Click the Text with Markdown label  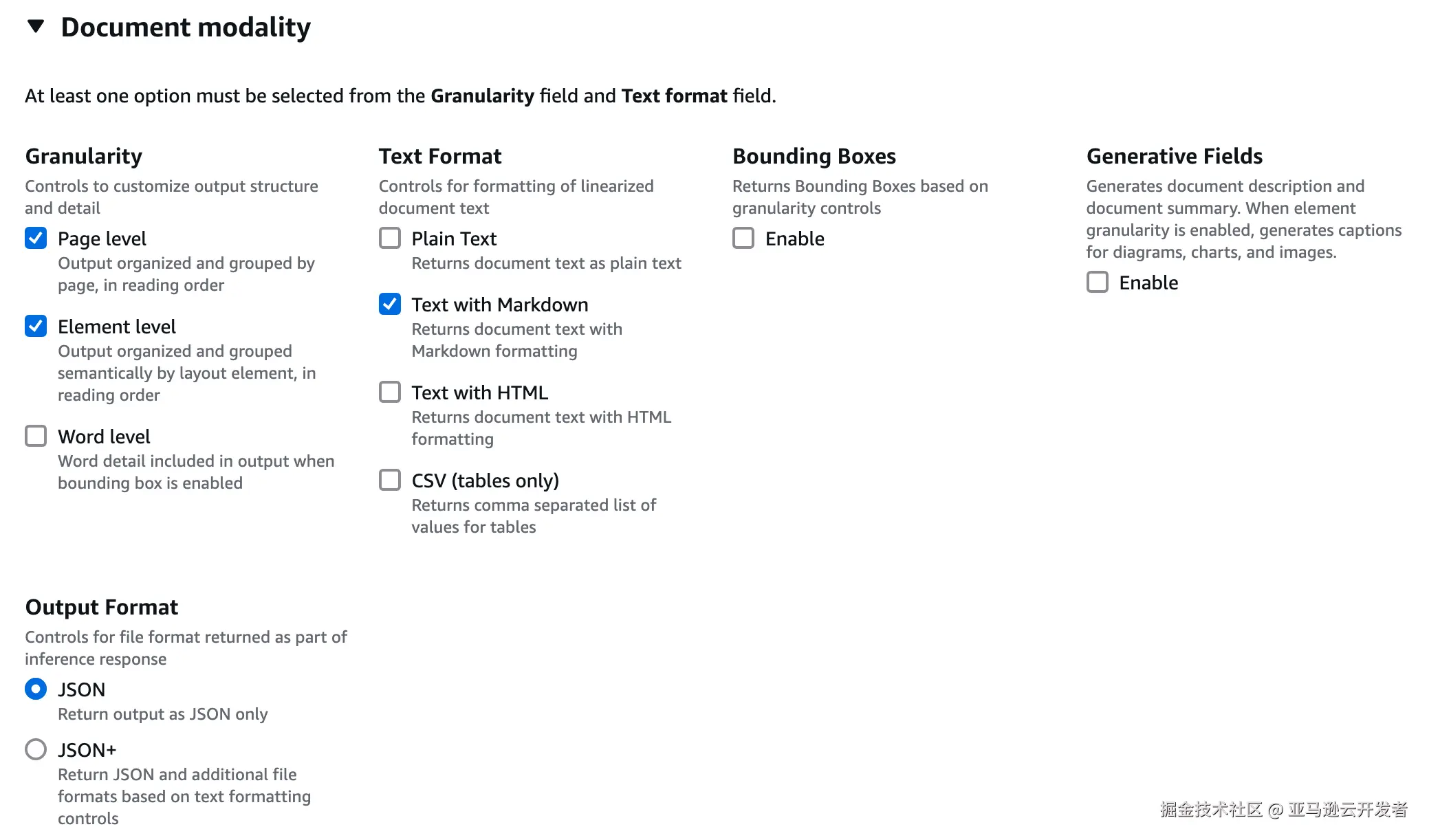point(500,305)
